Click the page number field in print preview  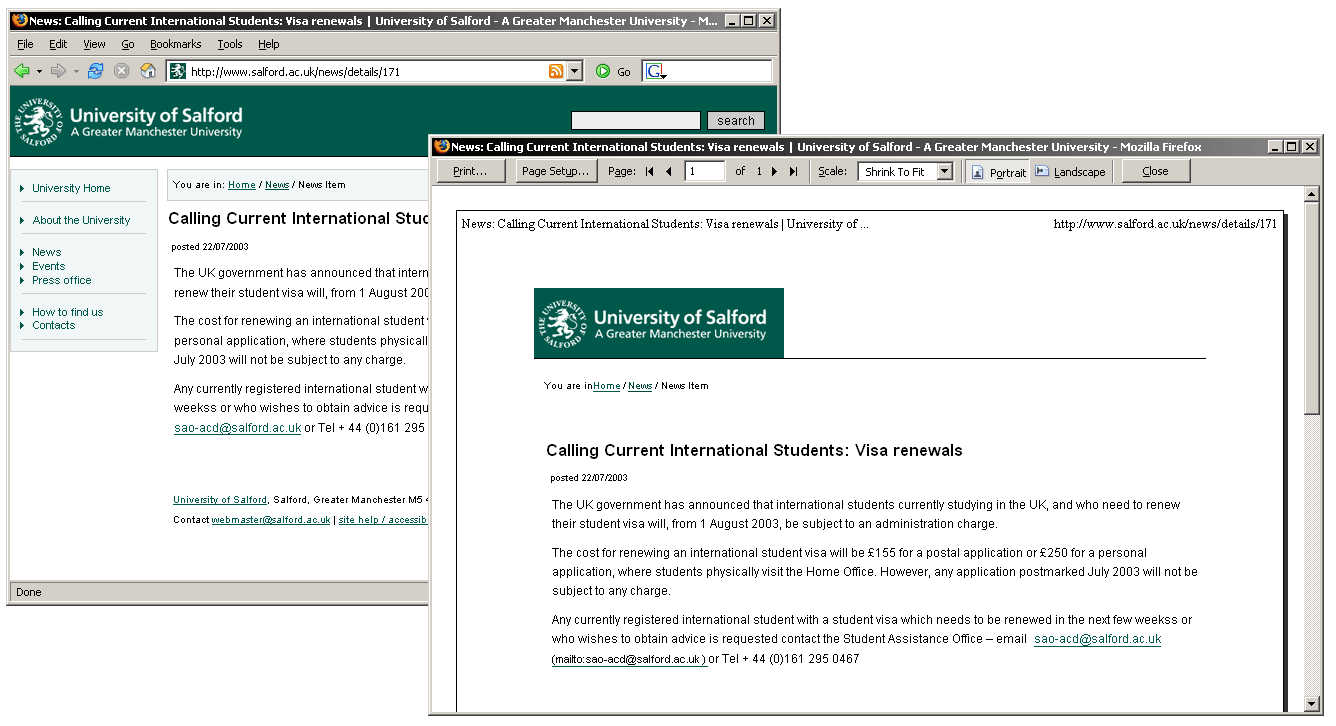point(705,171)
